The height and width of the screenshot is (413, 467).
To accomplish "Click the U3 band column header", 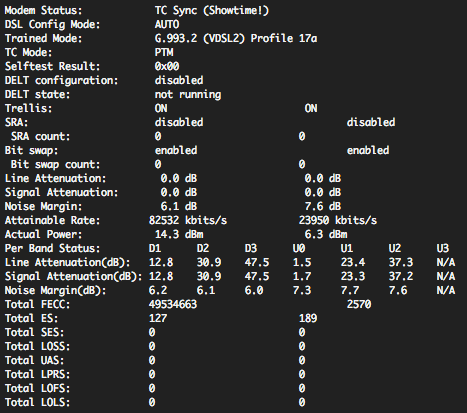I will pyautogui.click(x=443, y=249).
